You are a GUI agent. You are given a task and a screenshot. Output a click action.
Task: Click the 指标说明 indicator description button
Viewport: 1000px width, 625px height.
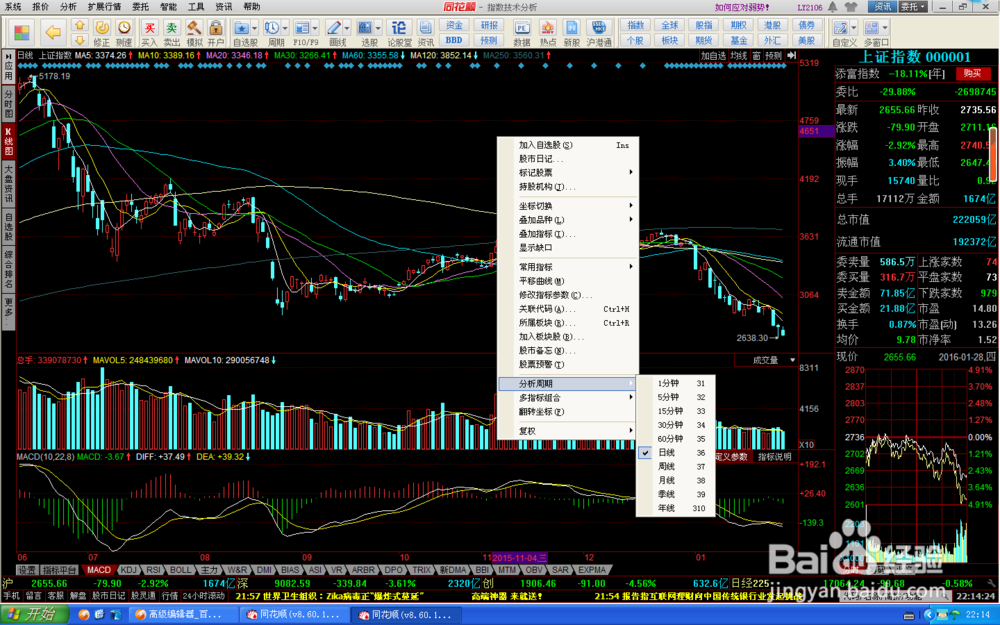point(774,457)
